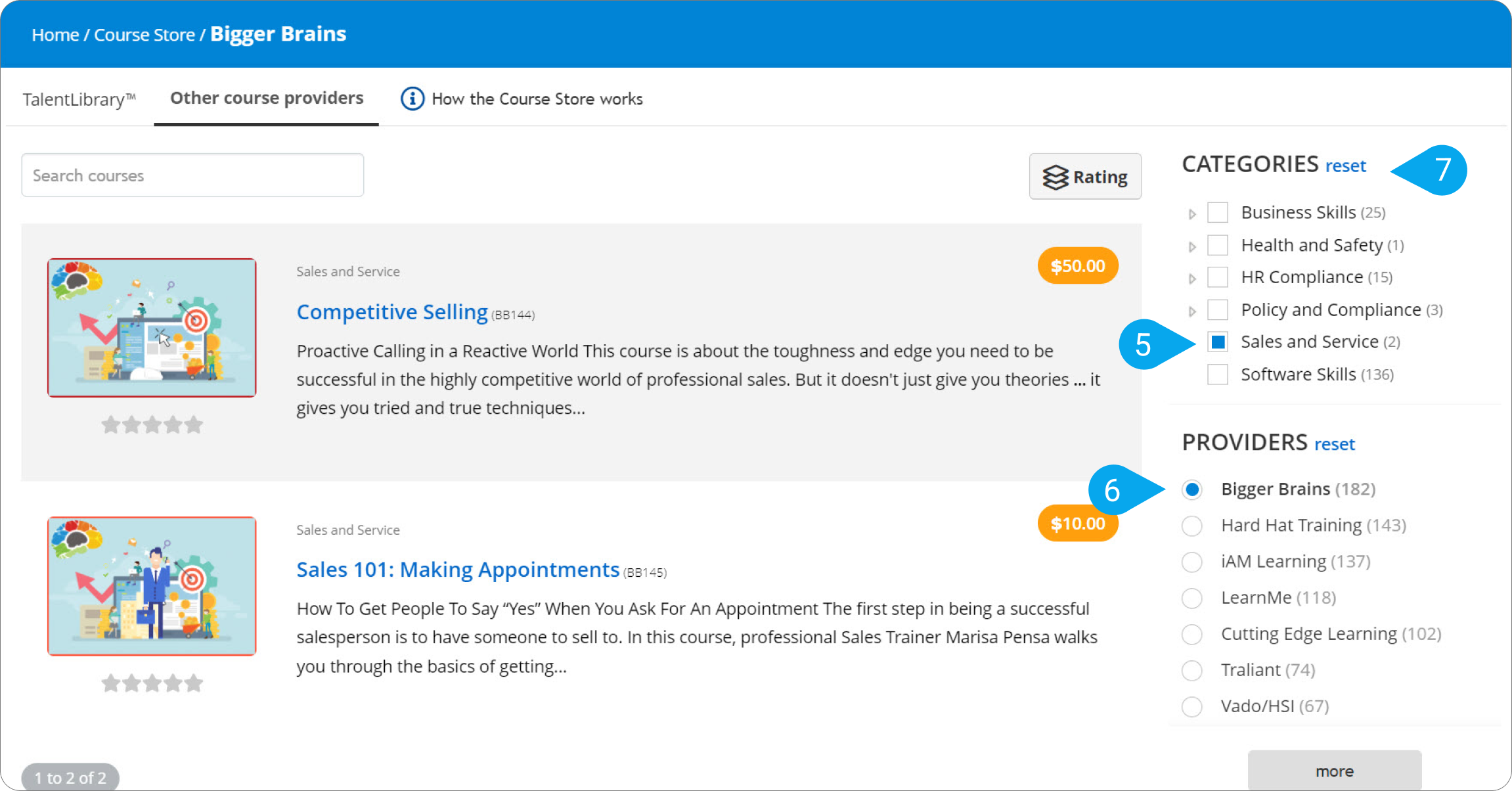
Task: Uncheck the Sales and Service category filter
Action: pos(1217,342)
